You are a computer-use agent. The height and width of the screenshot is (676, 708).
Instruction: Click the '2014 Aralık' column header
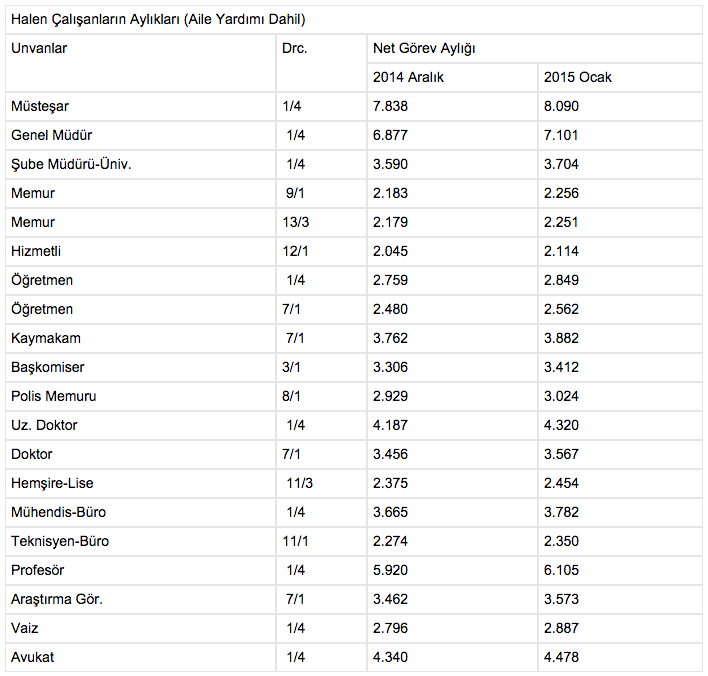(408, 77)
